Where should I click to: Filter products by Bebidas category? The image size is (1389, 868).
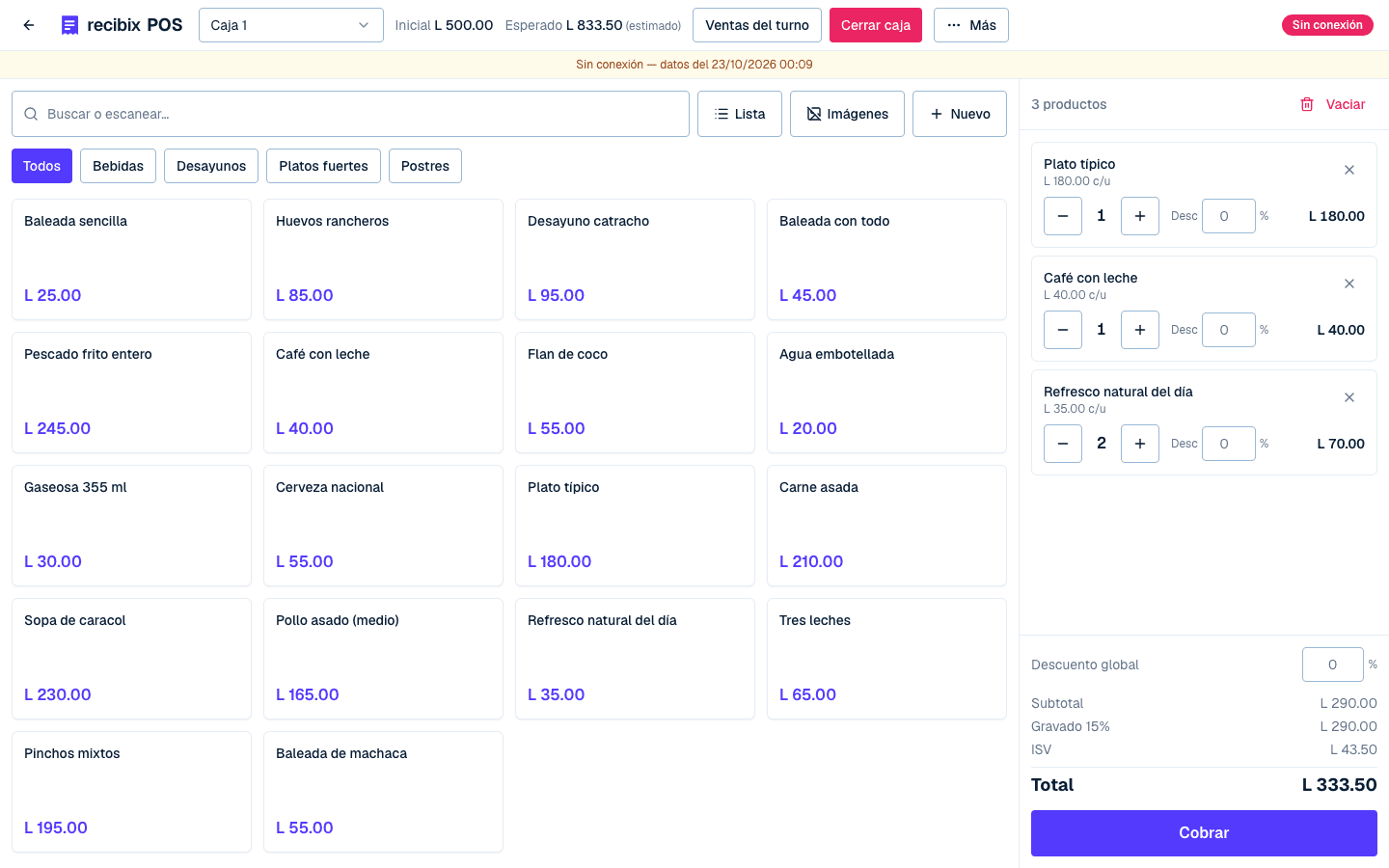[x=118, y=166]
